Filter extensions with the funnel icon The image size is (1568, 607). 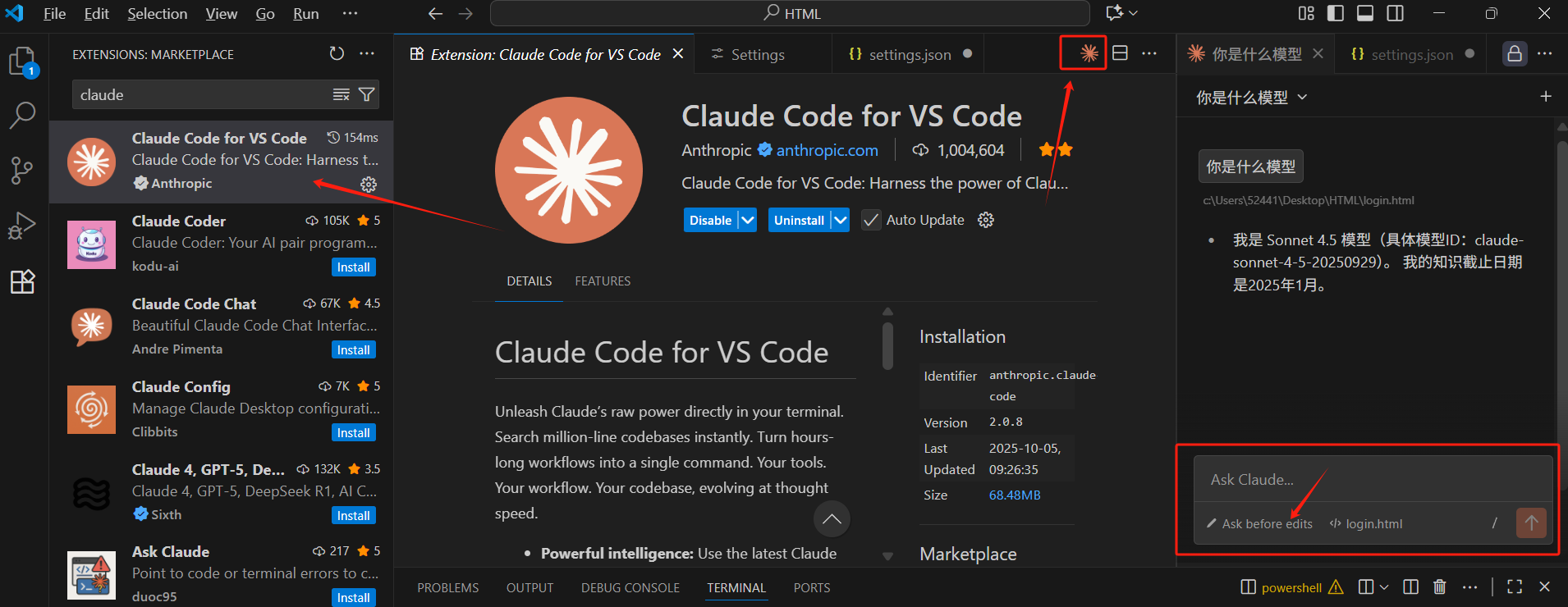[x=367, y=95]
